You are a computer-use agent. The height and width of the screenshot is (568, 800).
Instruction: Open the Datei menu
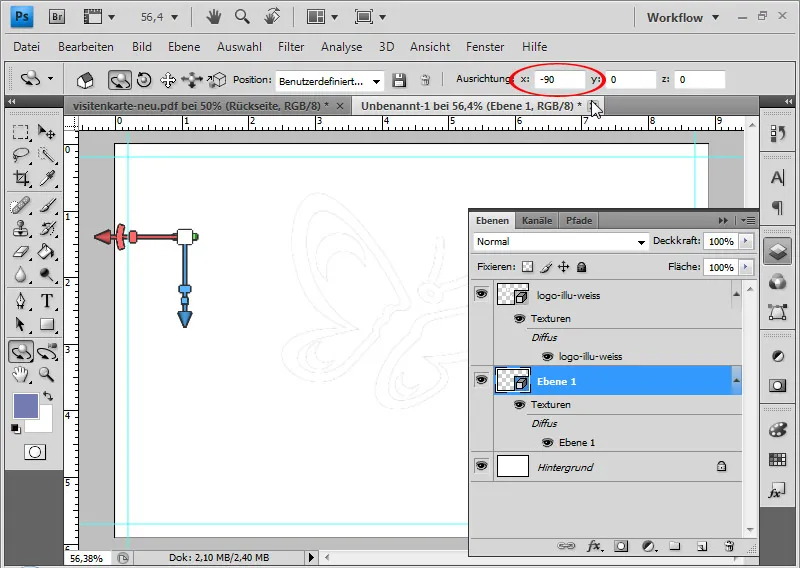point(27,46)
